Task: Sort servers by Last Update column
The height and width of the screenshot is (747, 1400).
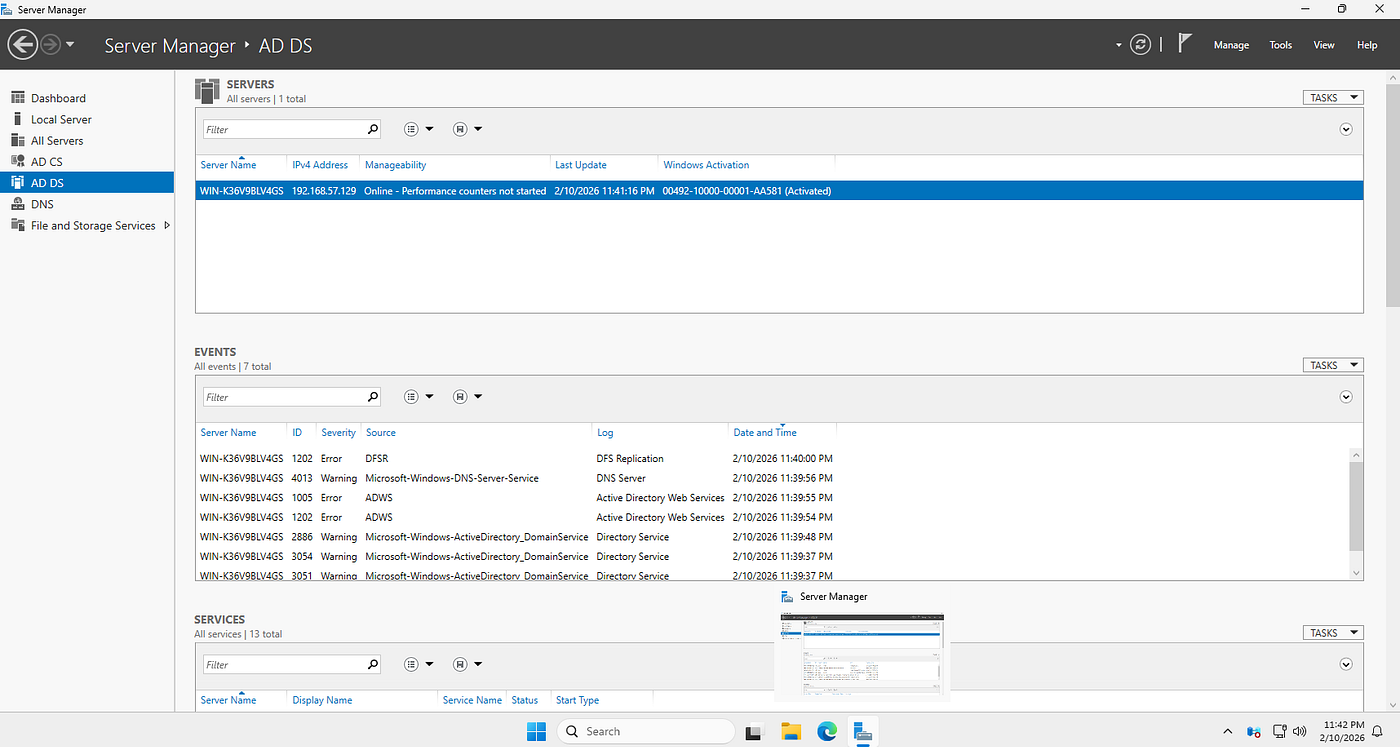Action: coord(581,165)
